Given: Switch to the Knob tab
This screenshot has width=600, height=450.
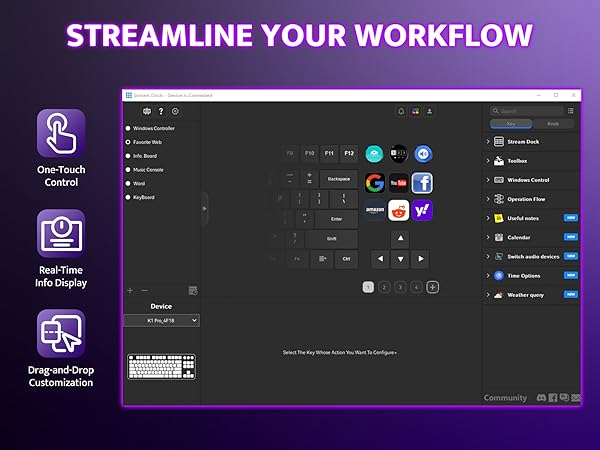Looking at the screenshot, I should pos(553,124).
